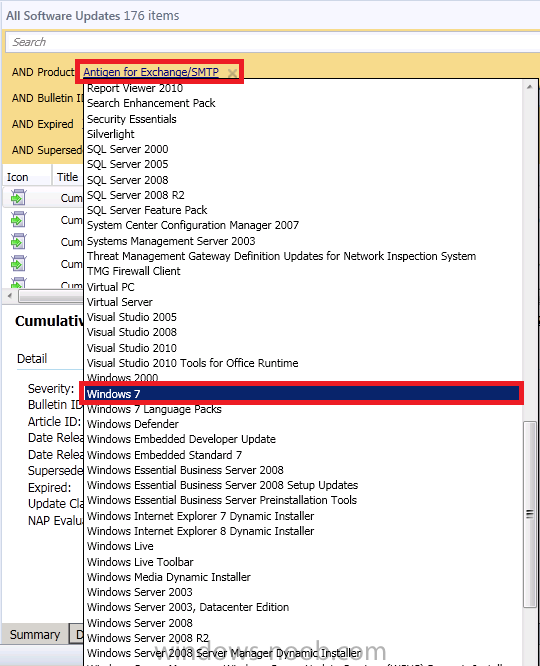Select Windows Essential Business Server Preinstallation Tools
540x666 pixels.
point(222,500)
